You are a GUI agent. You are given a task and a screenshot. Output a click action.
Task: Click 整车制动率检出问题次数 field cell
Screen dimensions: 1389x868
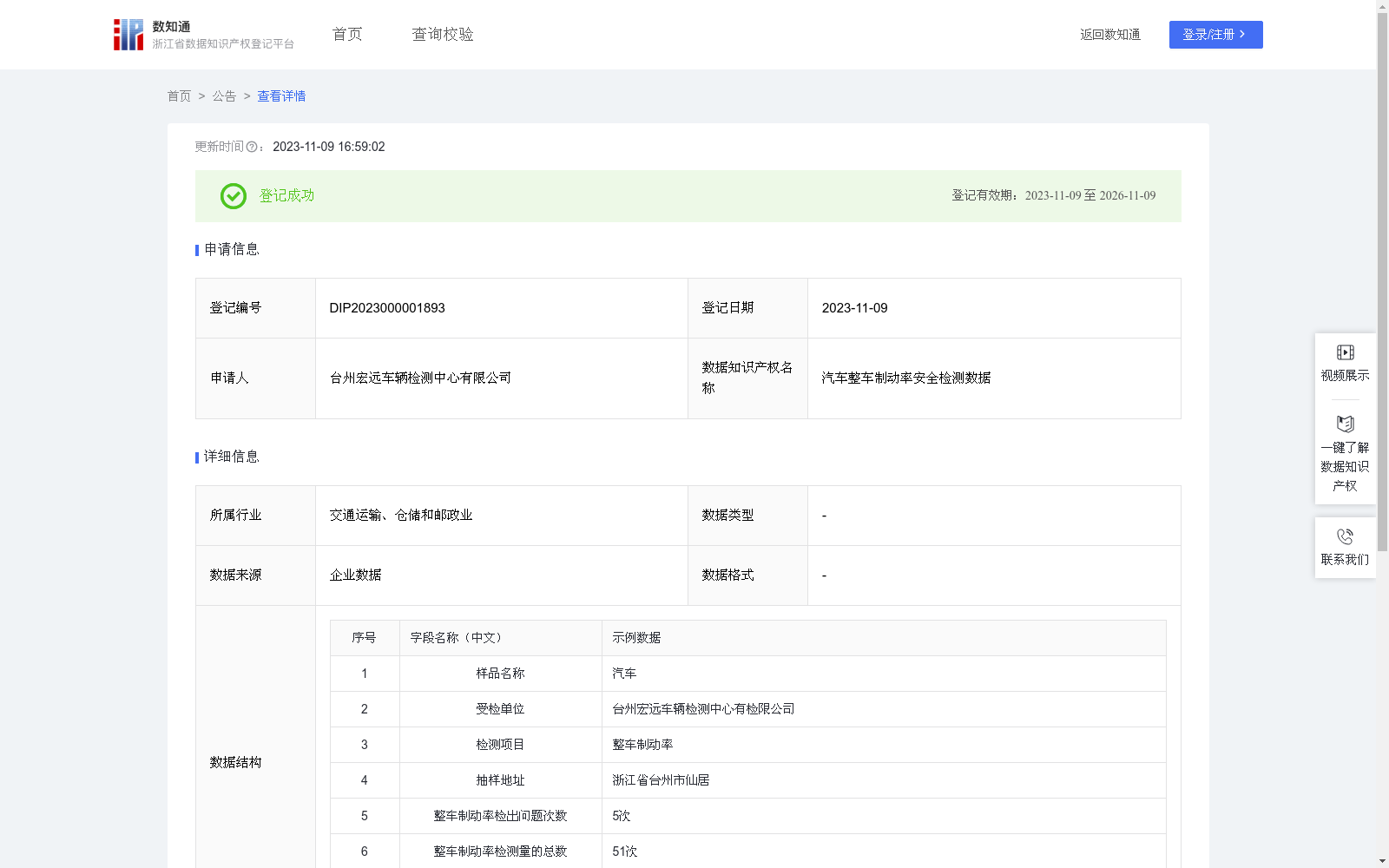(501, 816)
